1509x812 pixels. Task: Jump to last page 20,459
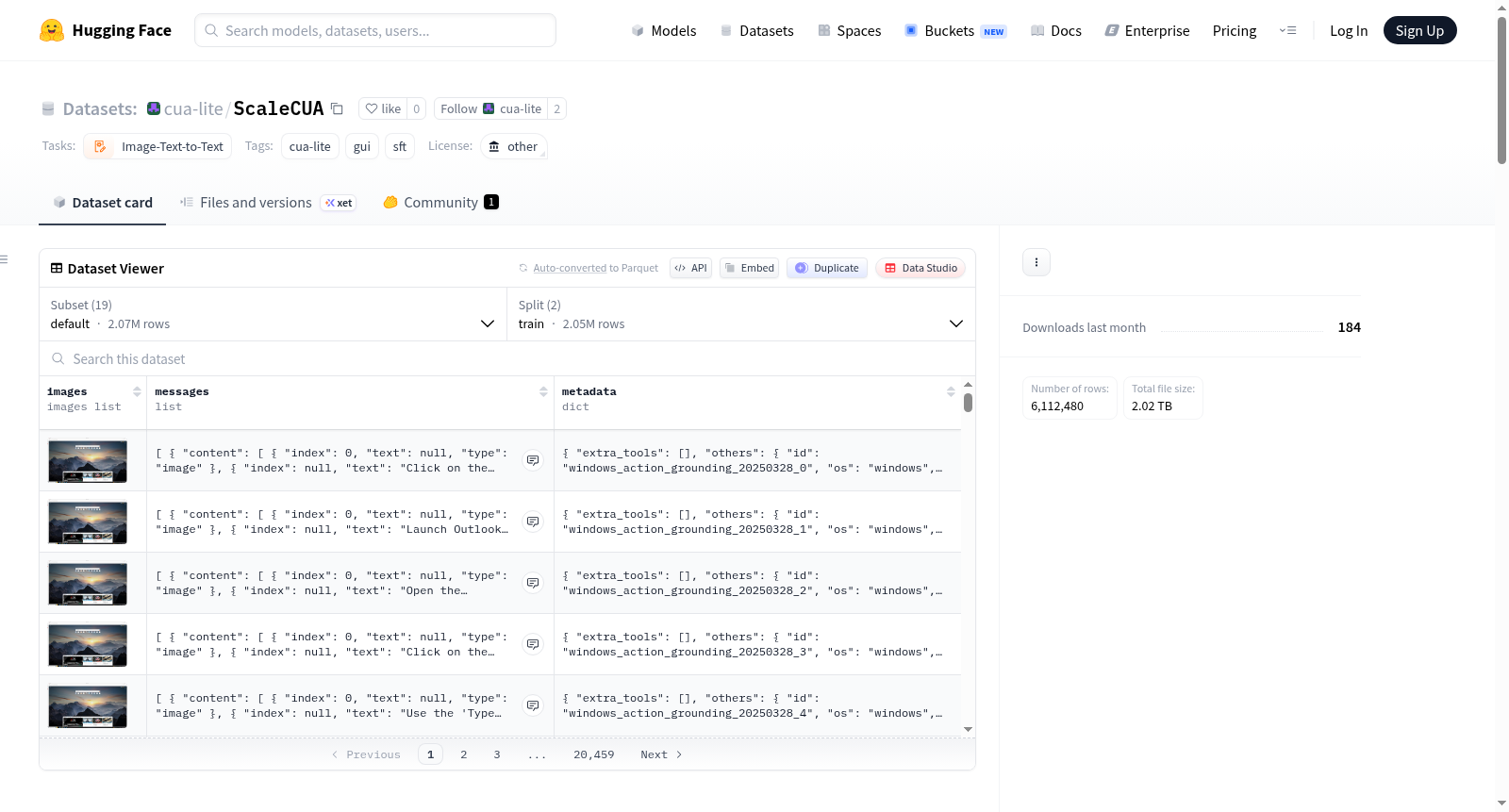[594, 754]
